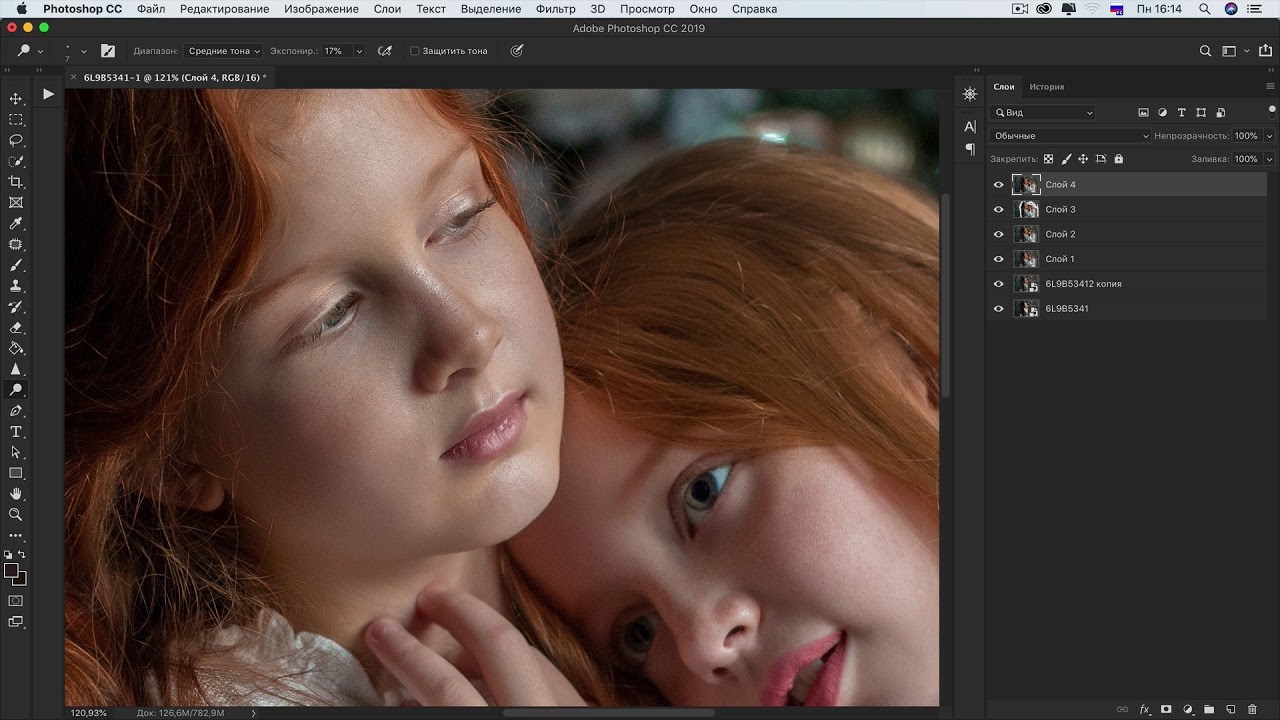The height and width of the screenshot is (720, 1280).
Task: Create a new layer
Action: pos(1231,710)
